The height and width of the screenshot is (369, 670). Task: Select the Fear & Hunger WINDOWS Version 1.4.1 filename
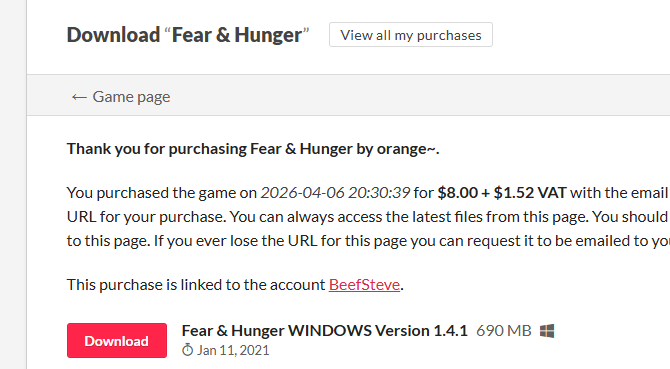pos(325,331)
